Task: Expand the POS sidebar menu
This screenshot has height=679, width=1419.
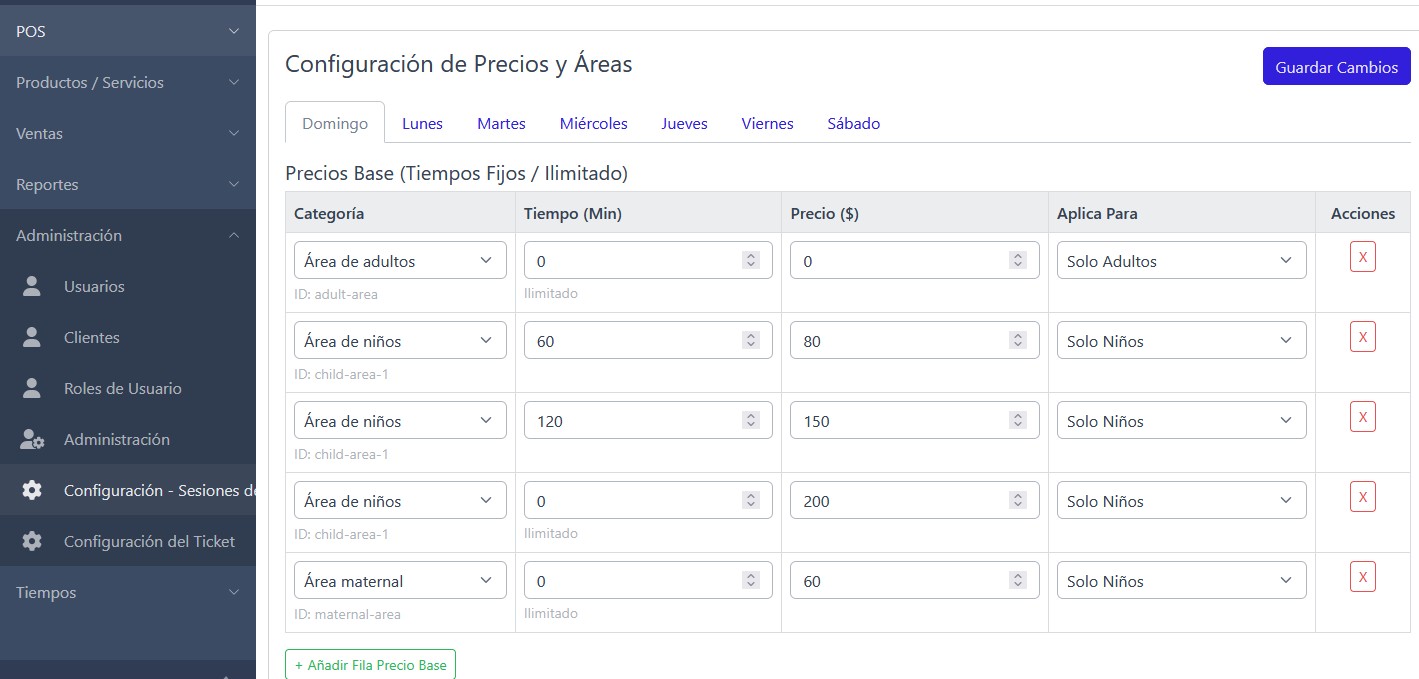Action: point(128,31)
